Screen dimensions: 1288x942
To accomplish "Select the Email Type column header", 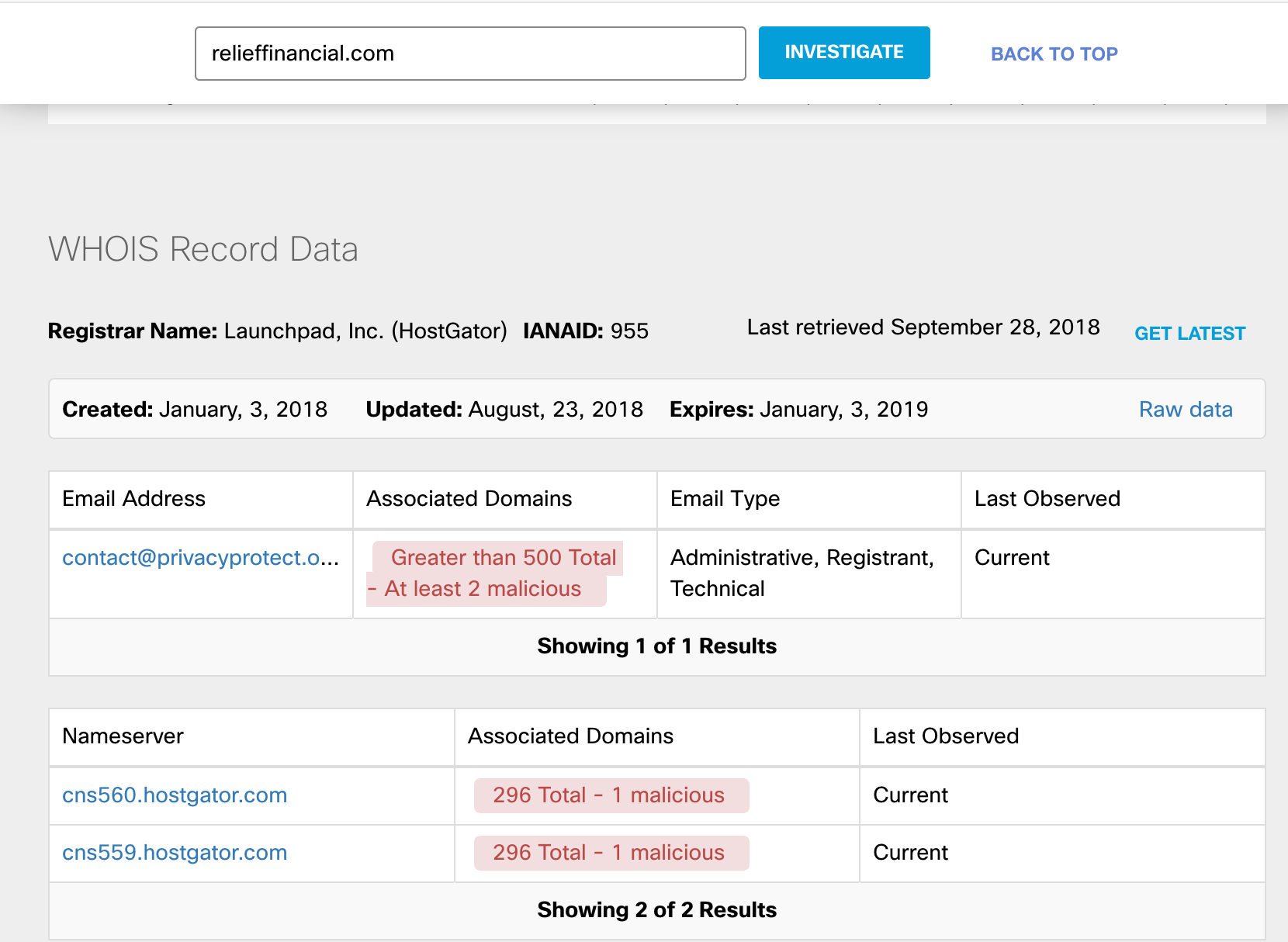I will (x=725, y=499).
